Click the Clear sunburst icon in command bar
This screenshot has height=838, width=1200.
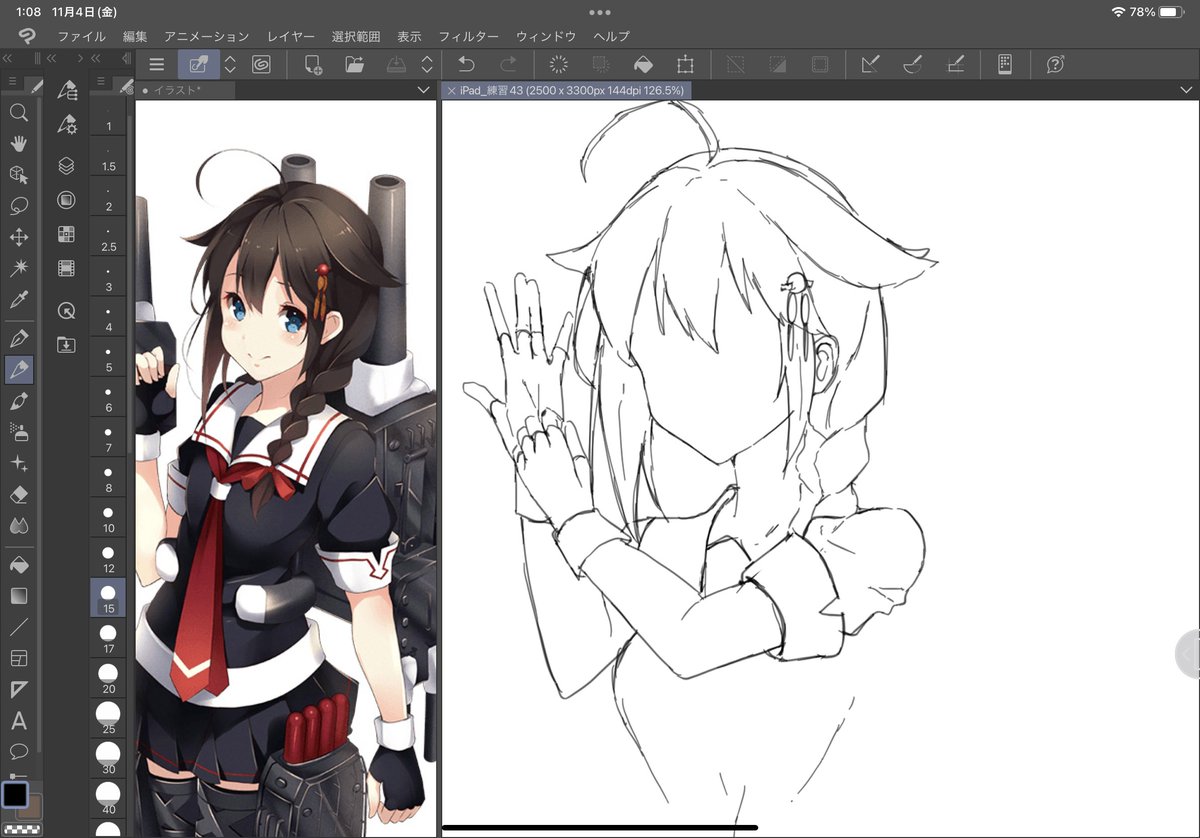[x=559, y=65]
